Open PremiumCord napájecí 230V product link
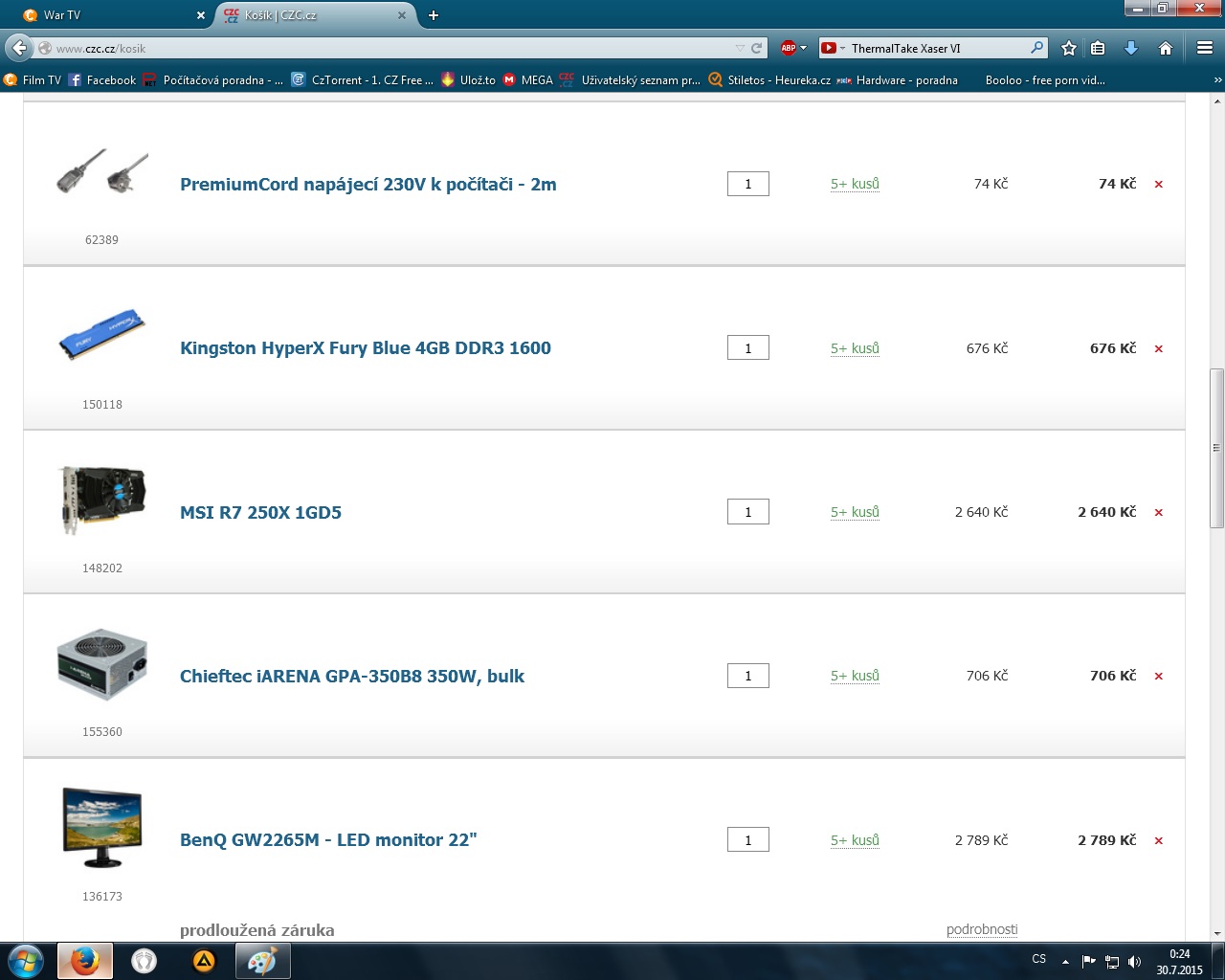 point(368,185)
